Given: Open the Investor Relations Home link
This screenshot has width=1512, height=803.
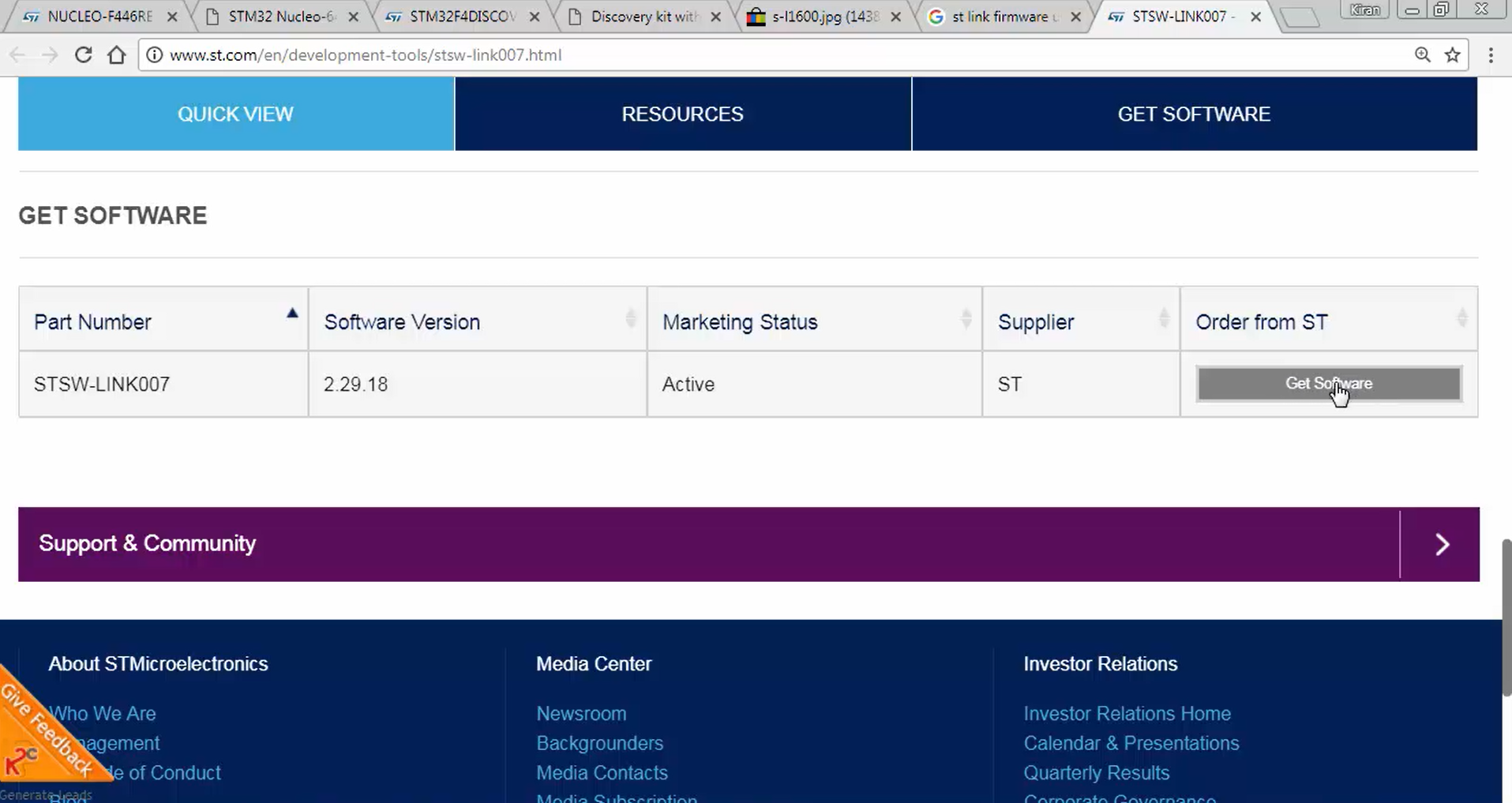Looking at the screenshot, I should tap(1127, 713).
